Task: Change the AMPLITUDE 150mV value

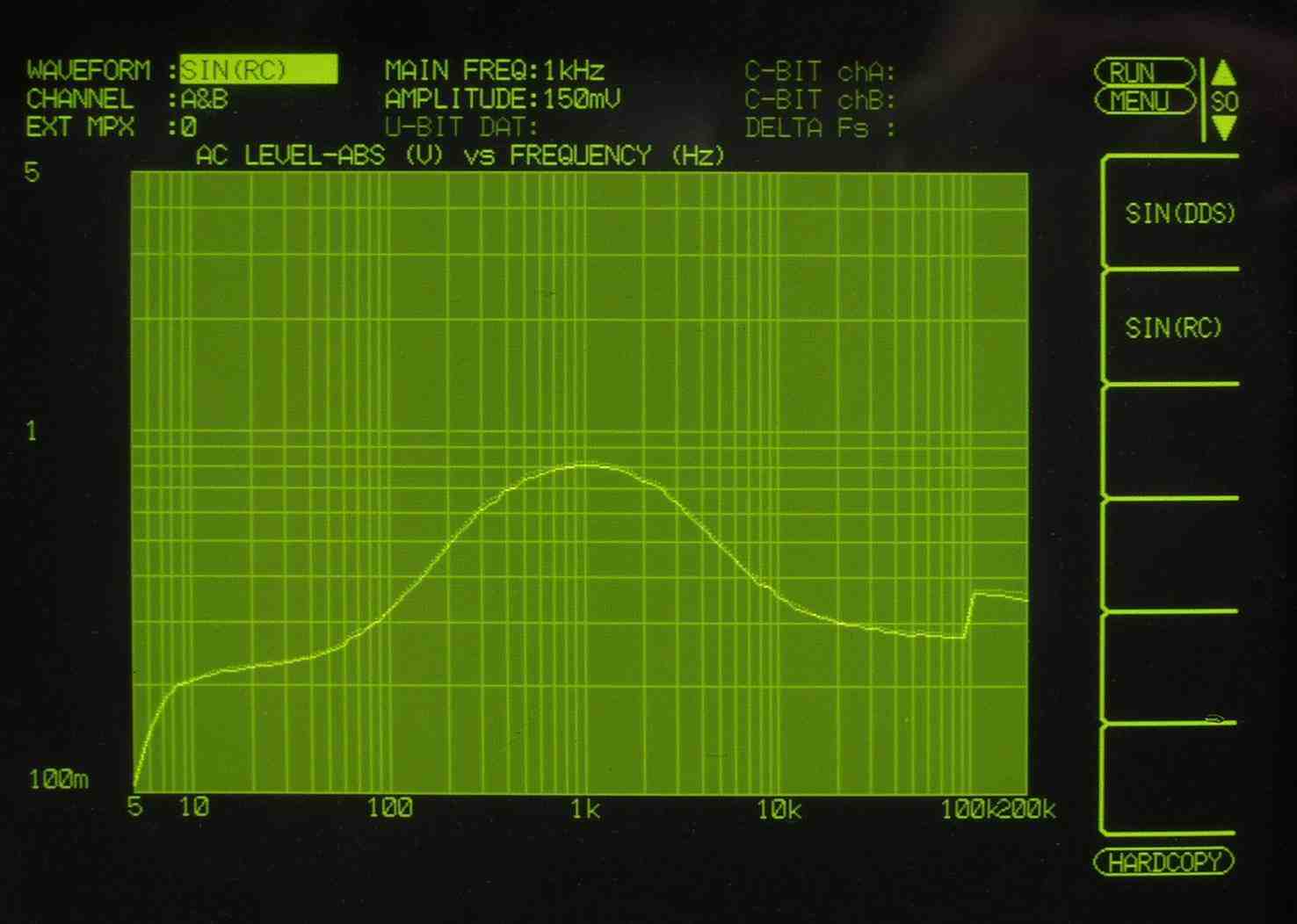Action: point(582,99)
